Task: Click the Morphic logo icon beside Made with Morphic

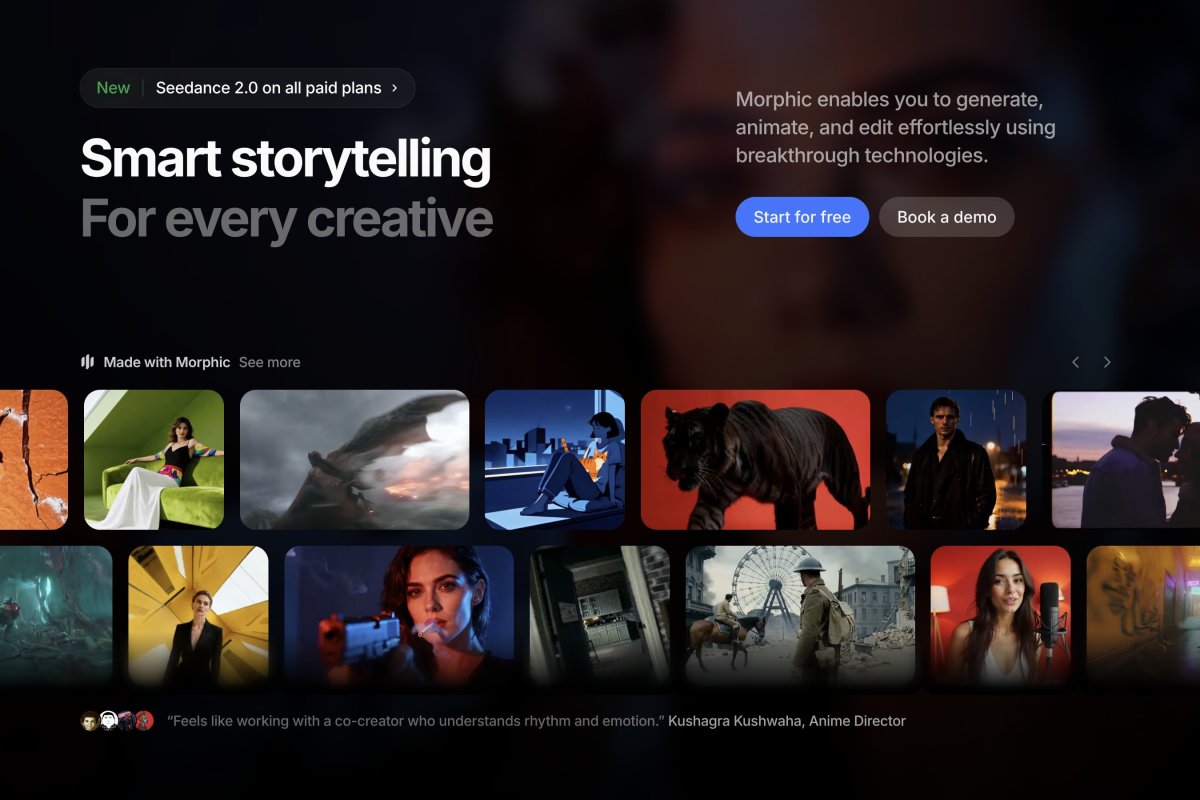Action: (x=87, y=362)
